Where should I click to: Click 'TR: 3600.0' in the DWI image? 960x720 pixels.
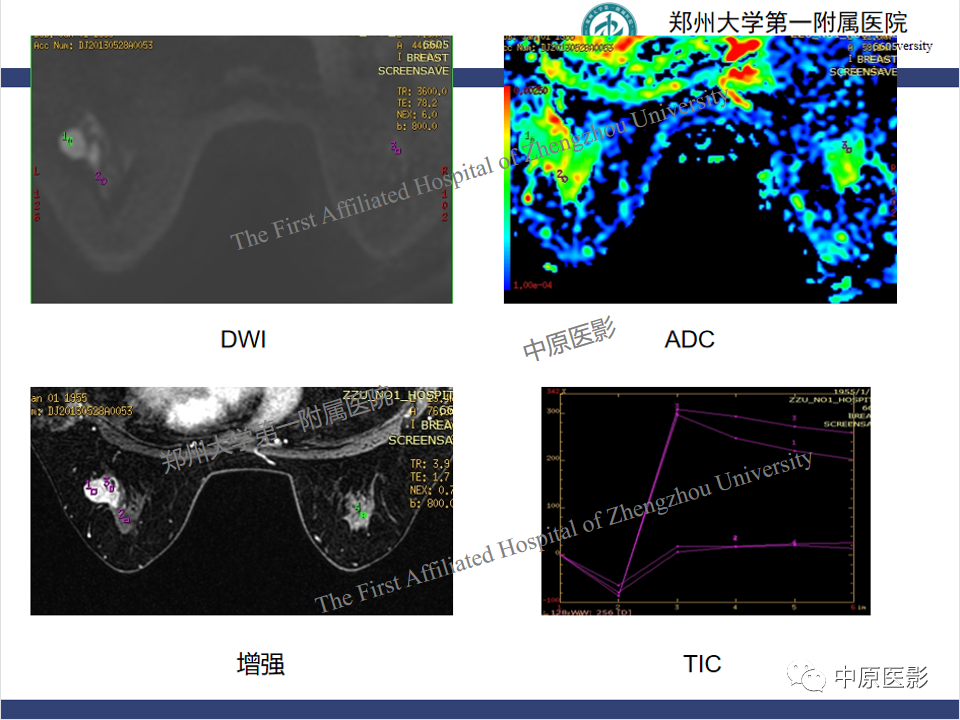click(422, 91)
